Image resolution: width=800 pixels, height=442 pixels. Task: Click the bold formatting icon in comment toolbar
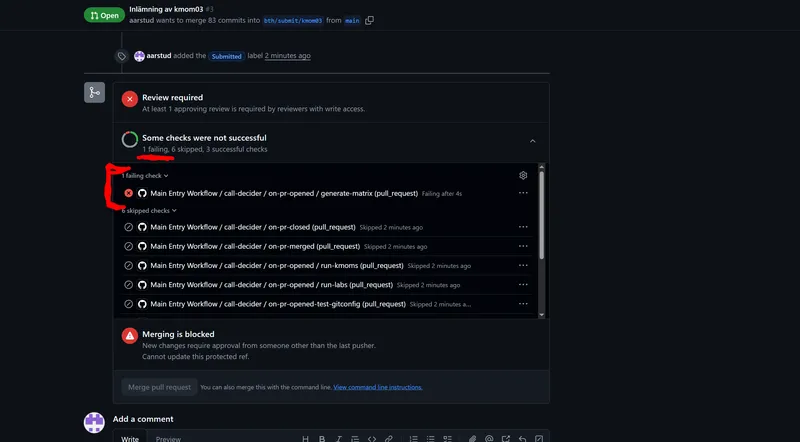[x=321, y=438]
